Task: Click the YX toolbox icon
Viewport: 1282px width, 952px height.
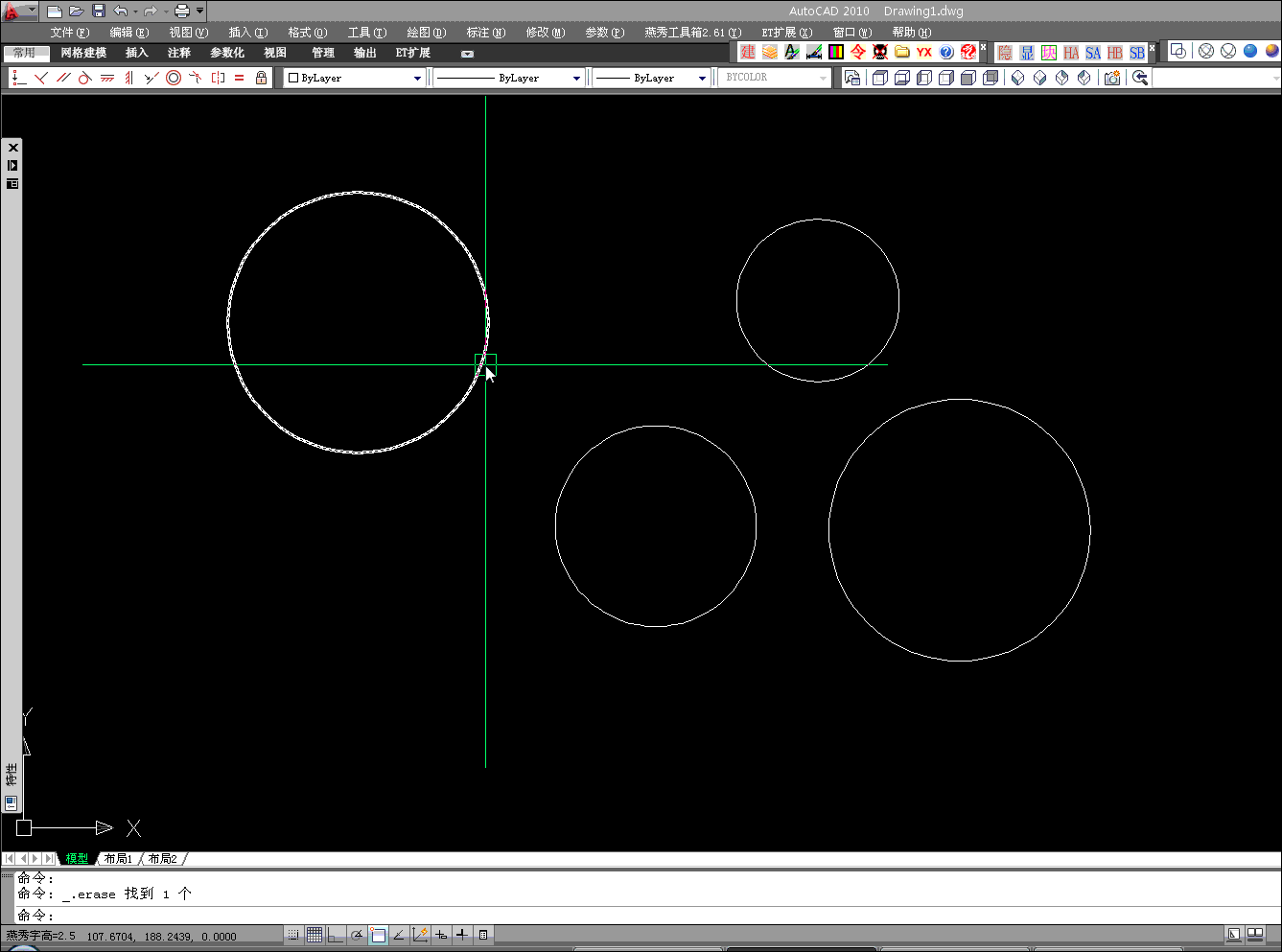Action: (924, 52)
